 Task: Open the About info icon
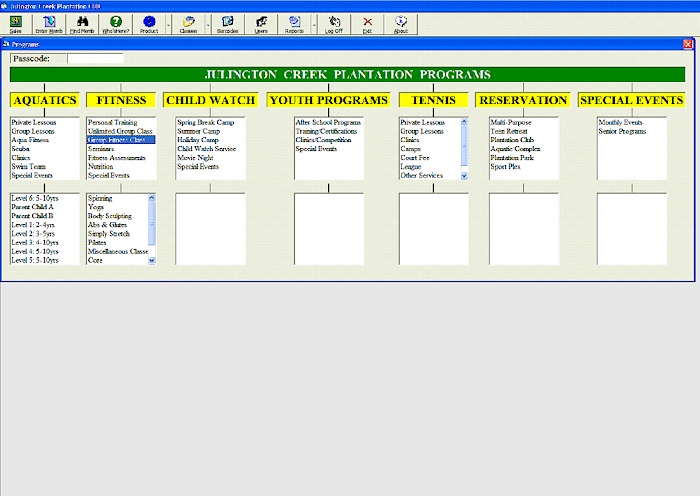401,24
